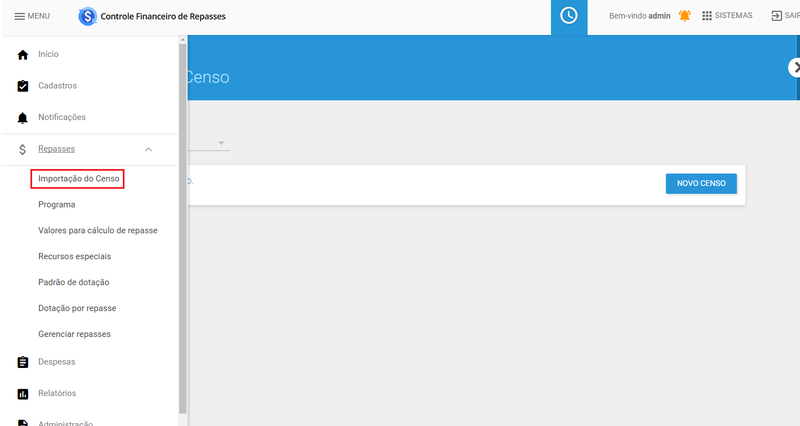Open the SISTEMAS grid menu
800x426 pixels.
coord(727,16)
